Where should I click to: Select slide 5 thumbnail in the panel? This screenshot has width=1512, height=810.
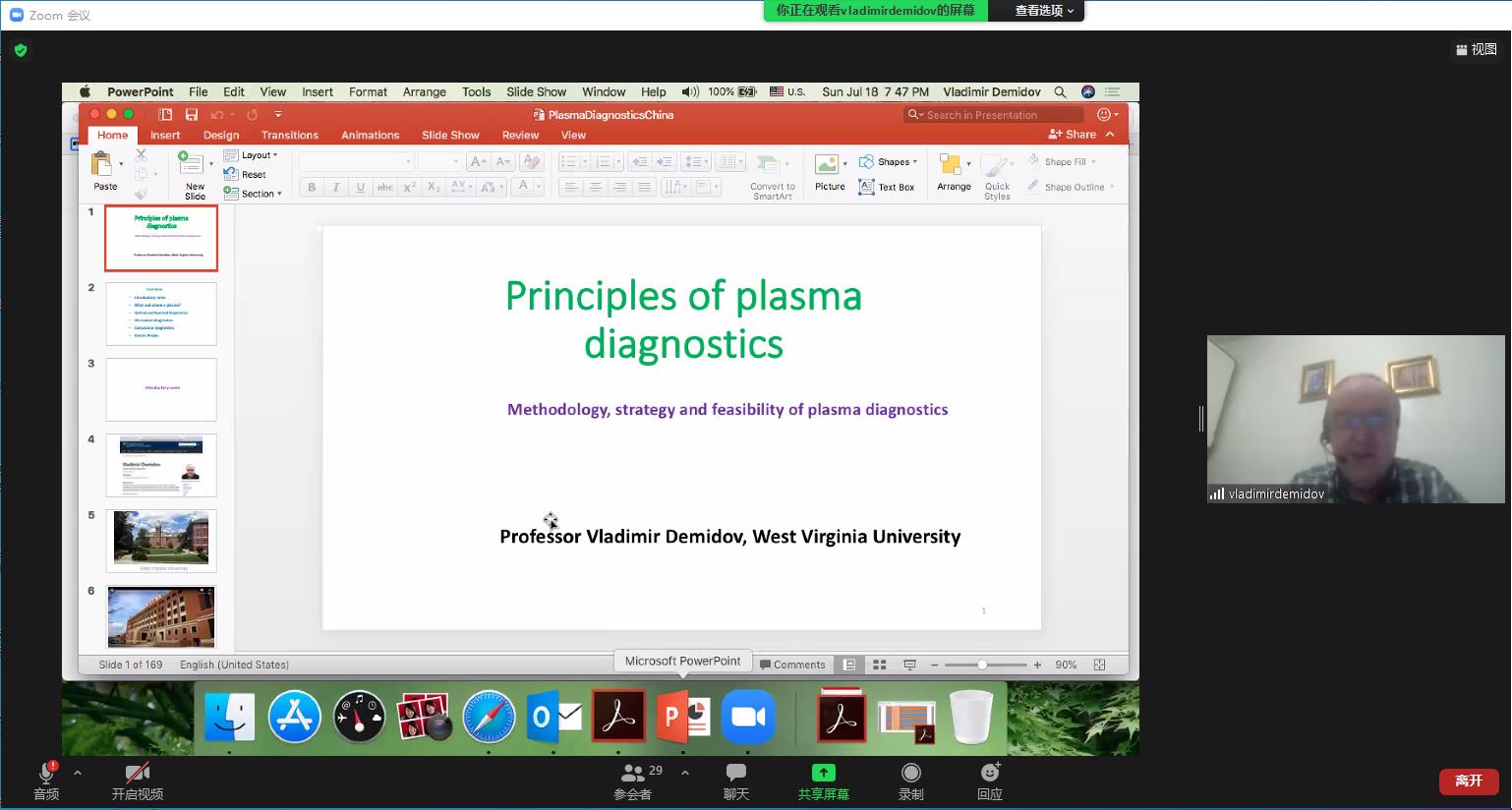(x=161, y=539)
